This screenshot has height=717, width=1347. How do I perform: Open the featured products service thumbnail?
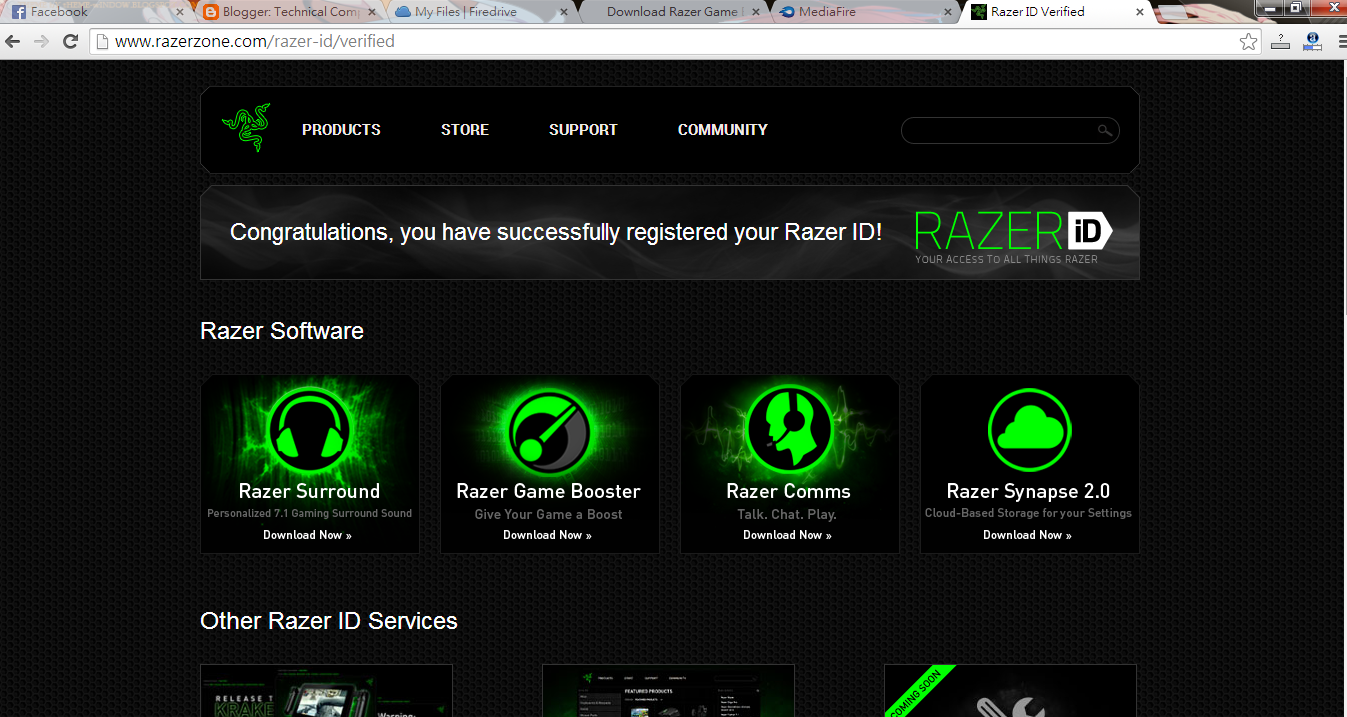[668, 690]
